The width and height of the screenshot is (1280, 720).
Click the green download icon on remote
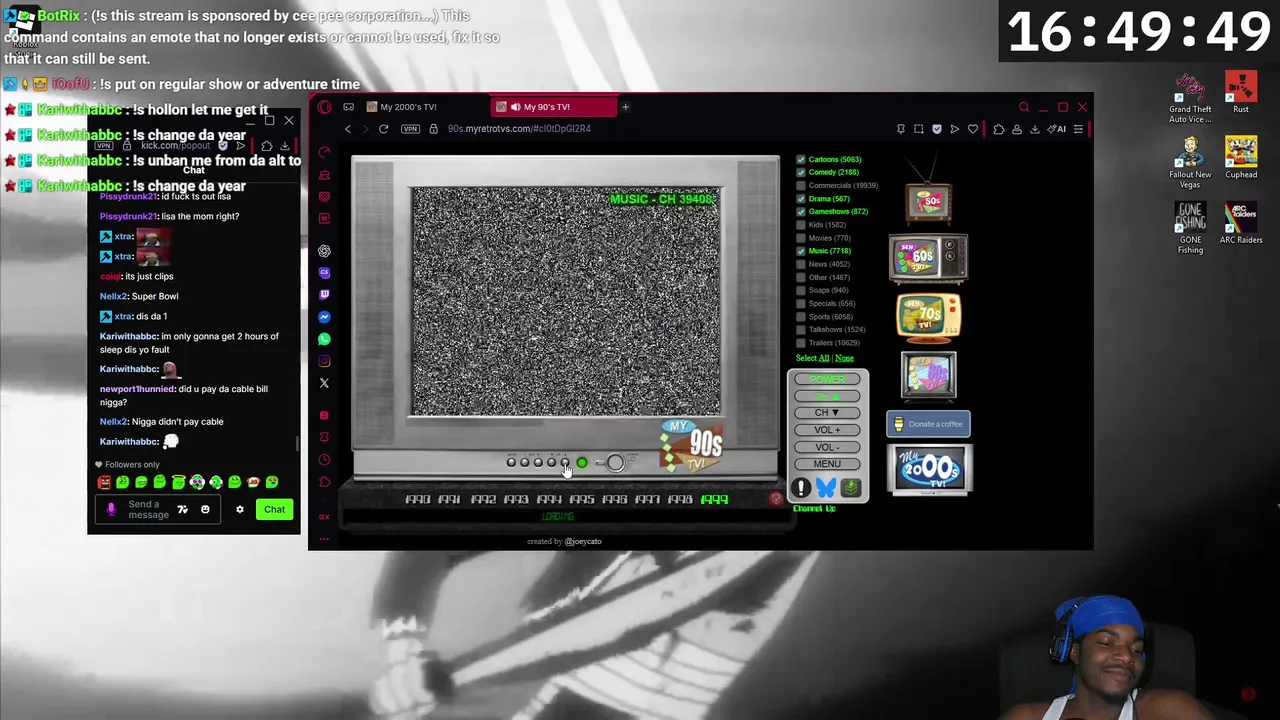(x=851, y=488)
